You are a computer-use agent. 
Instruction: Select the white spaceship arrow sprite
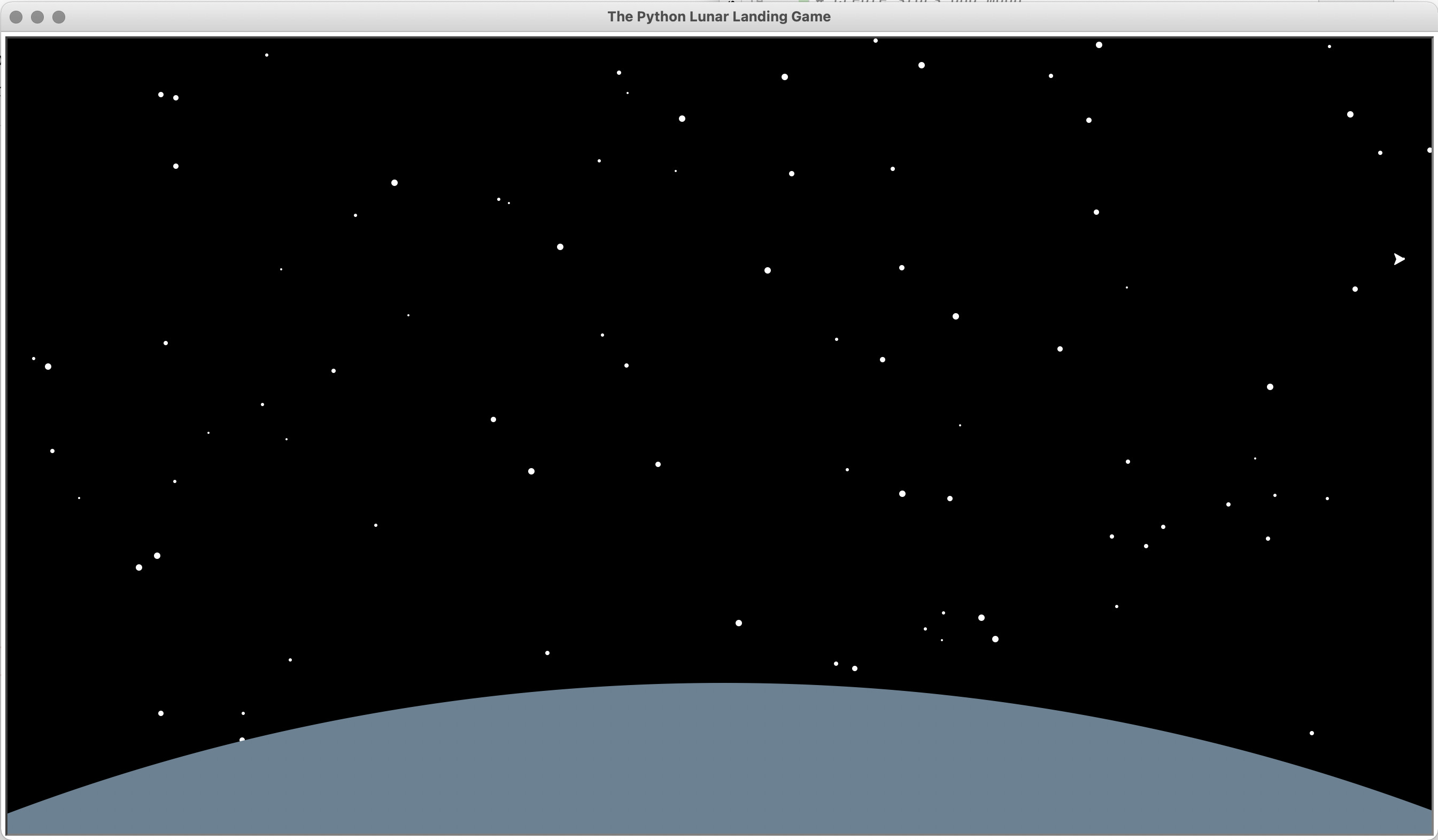pos(1399,260)
